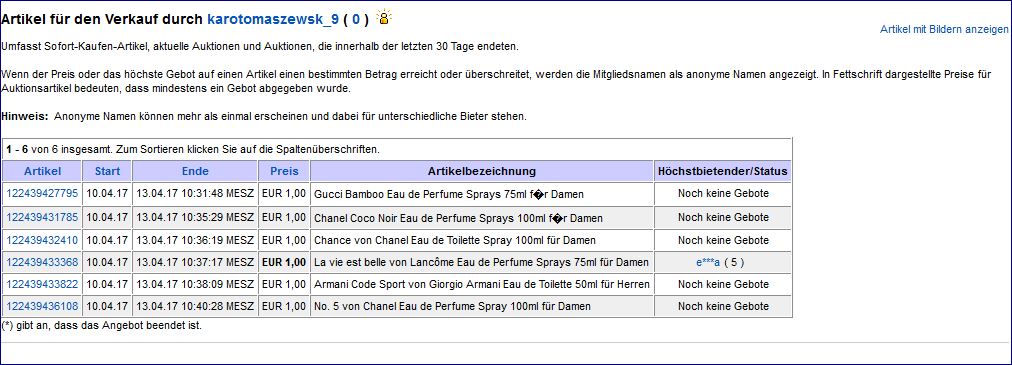
Task: Click the Hinweis note label
Action: click(25, 117)
